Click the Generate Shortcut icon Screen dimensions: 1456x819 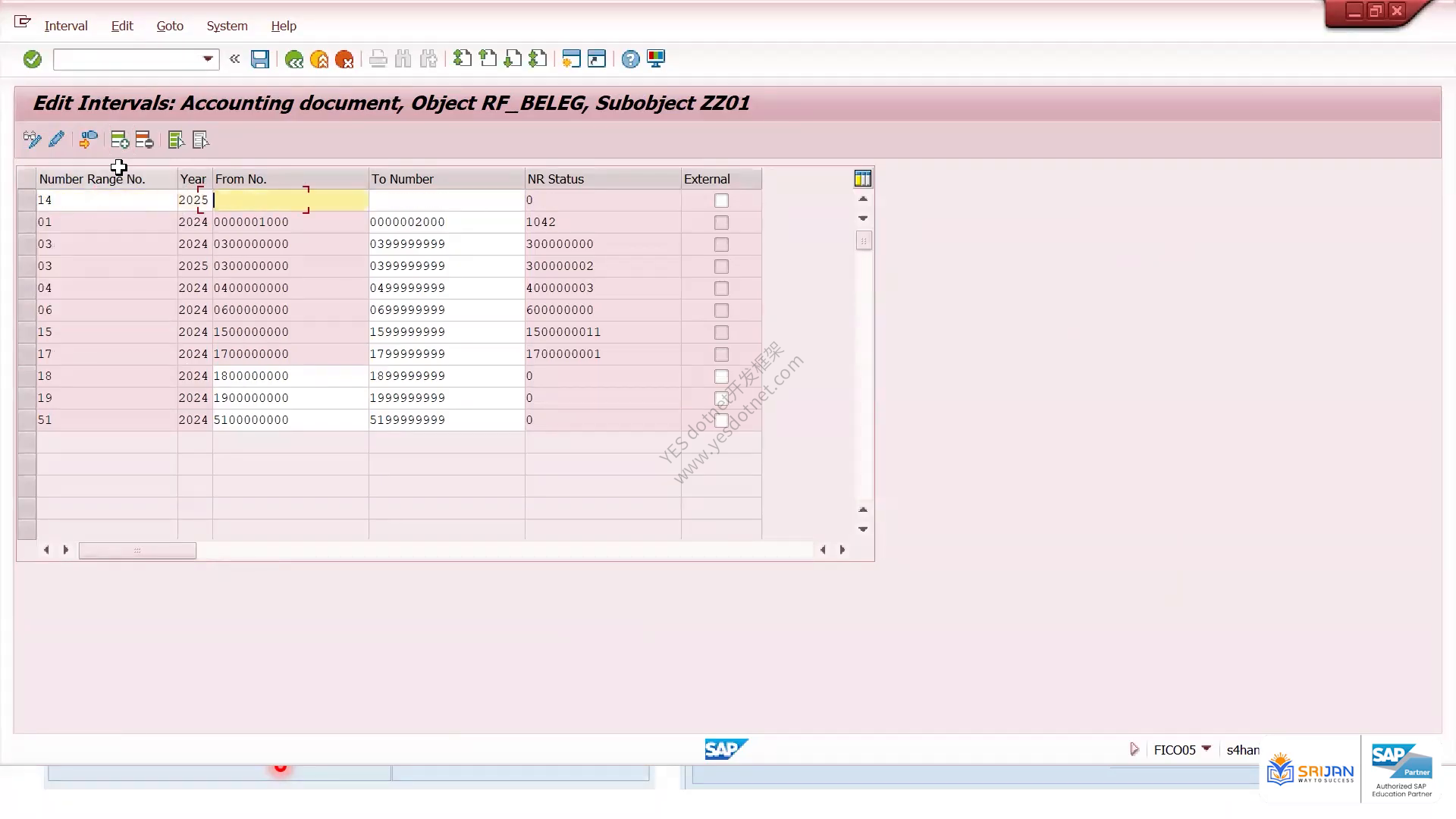pos(597,58)
